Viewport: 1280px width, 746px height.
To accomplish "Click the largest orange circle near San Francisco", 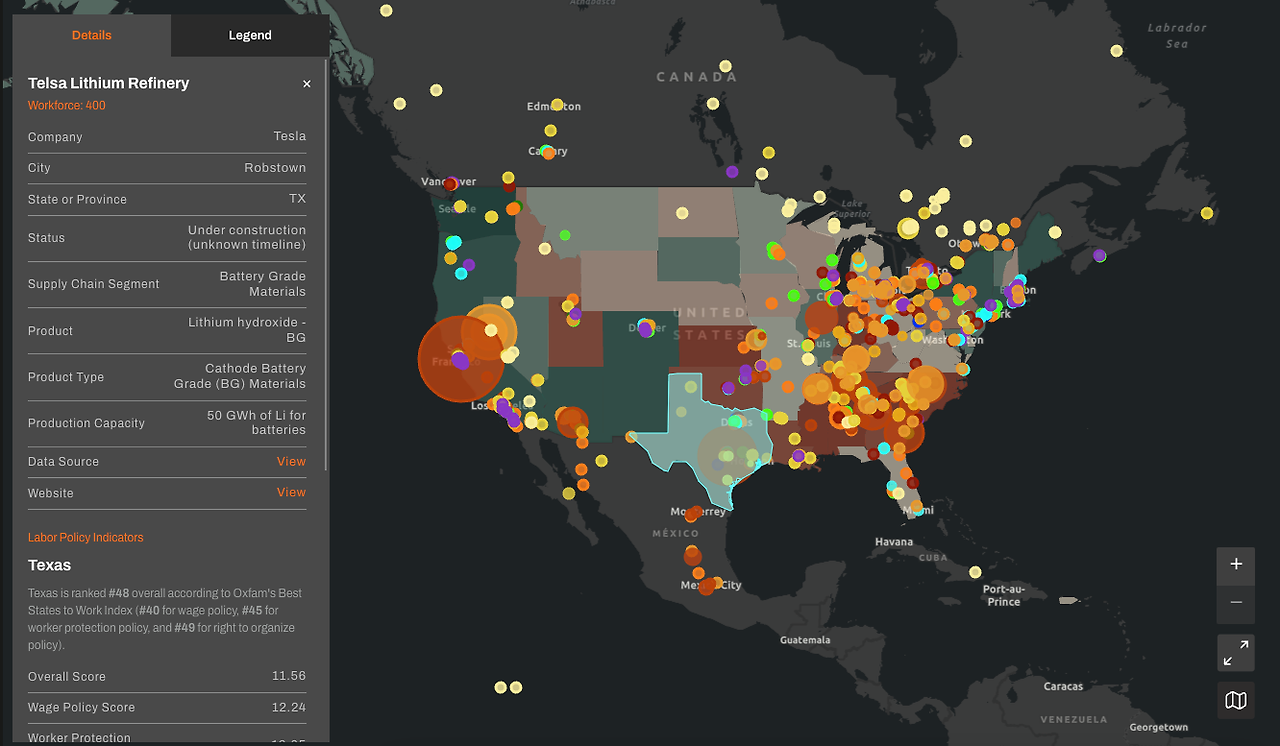I will [x=461, y=358].
